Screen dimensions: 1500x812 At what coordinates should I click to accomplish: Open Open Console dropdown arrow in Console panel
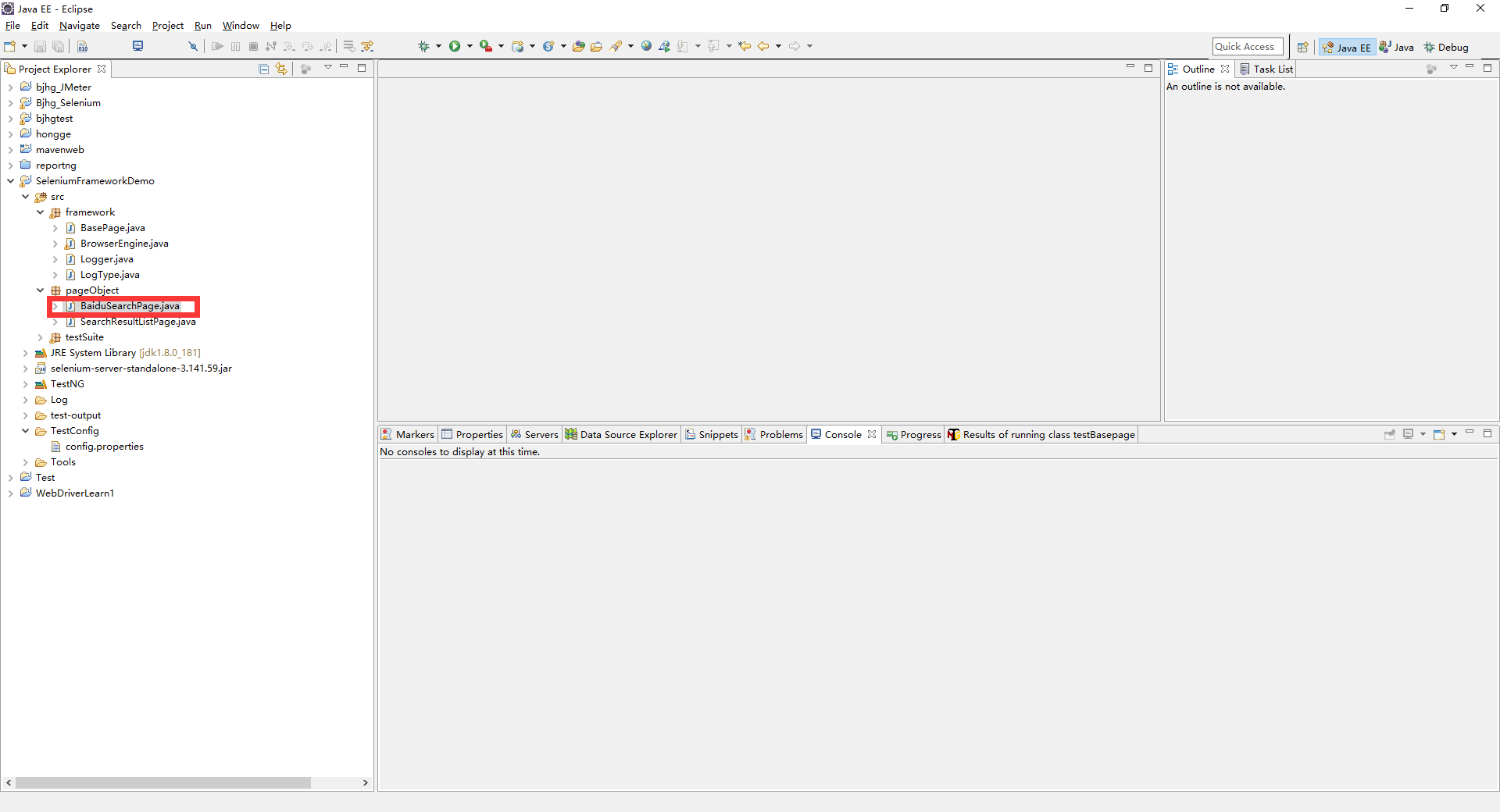(1454, 435)
